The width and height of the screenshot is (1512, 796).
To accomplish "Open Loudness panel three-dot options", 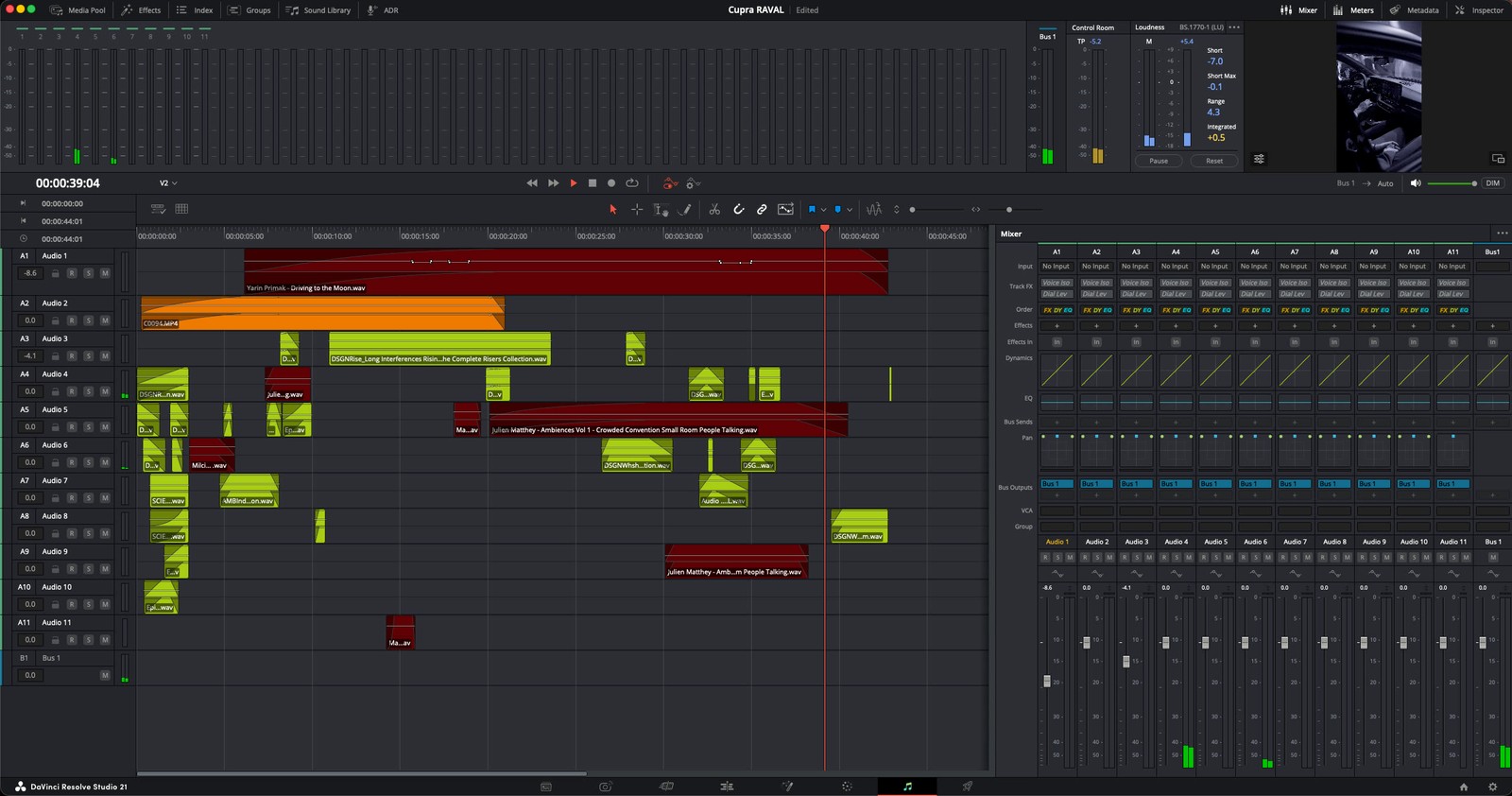I will 1234,27.
